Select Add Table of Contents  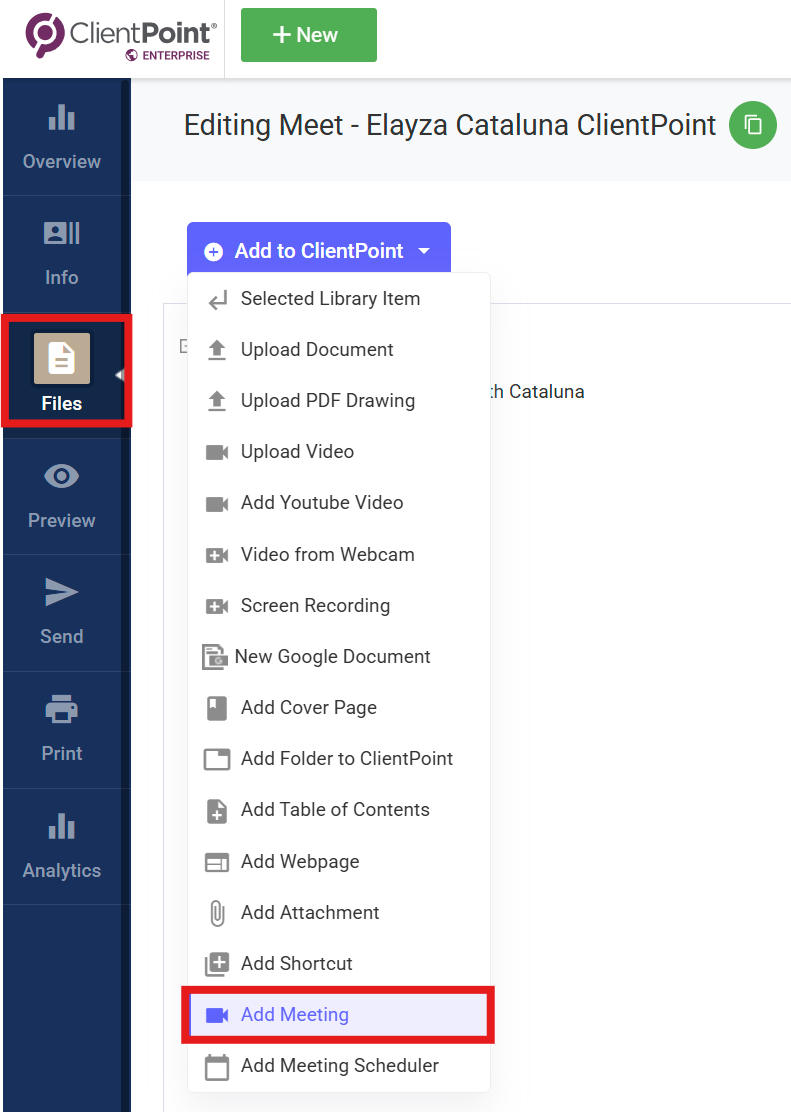(x=338, y=810)
